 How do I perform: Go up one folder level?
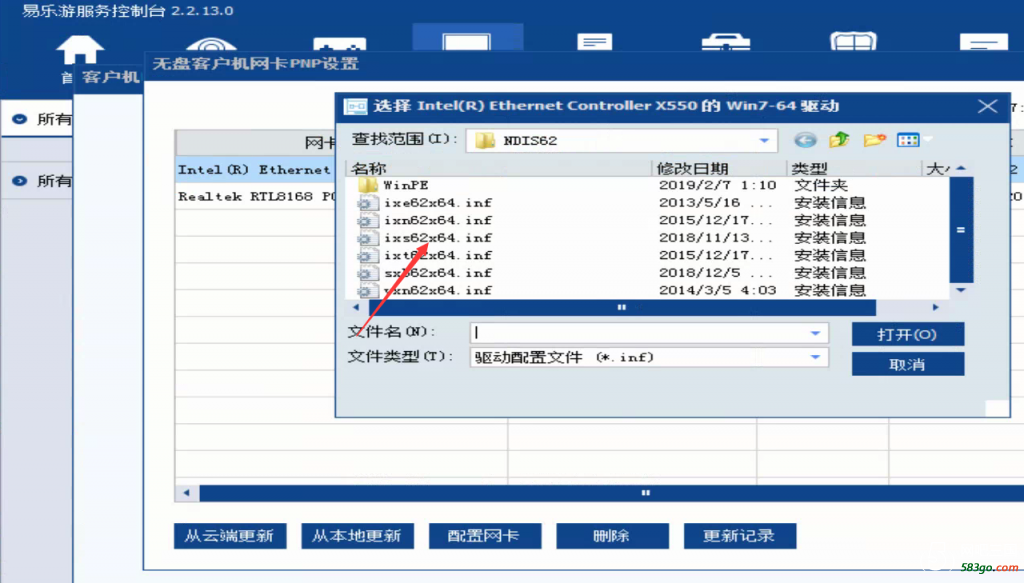(x=839, y=140)
